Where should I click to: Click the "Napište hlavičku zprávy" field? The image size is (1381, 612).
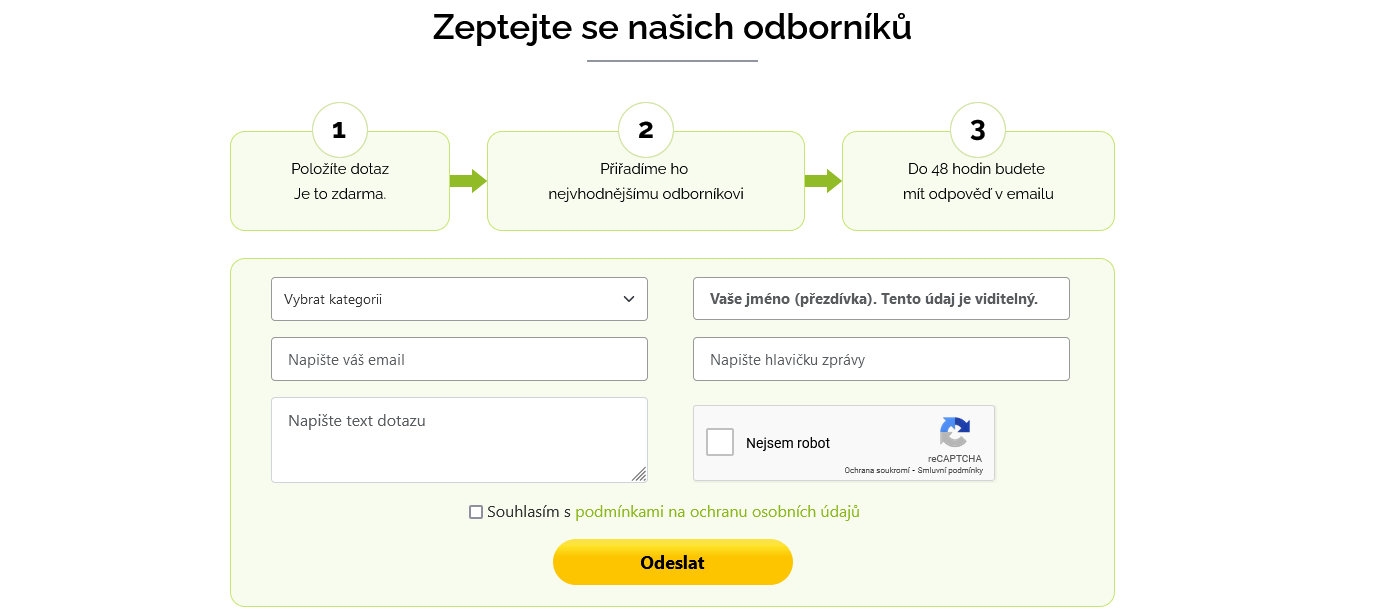pos(881,359)
